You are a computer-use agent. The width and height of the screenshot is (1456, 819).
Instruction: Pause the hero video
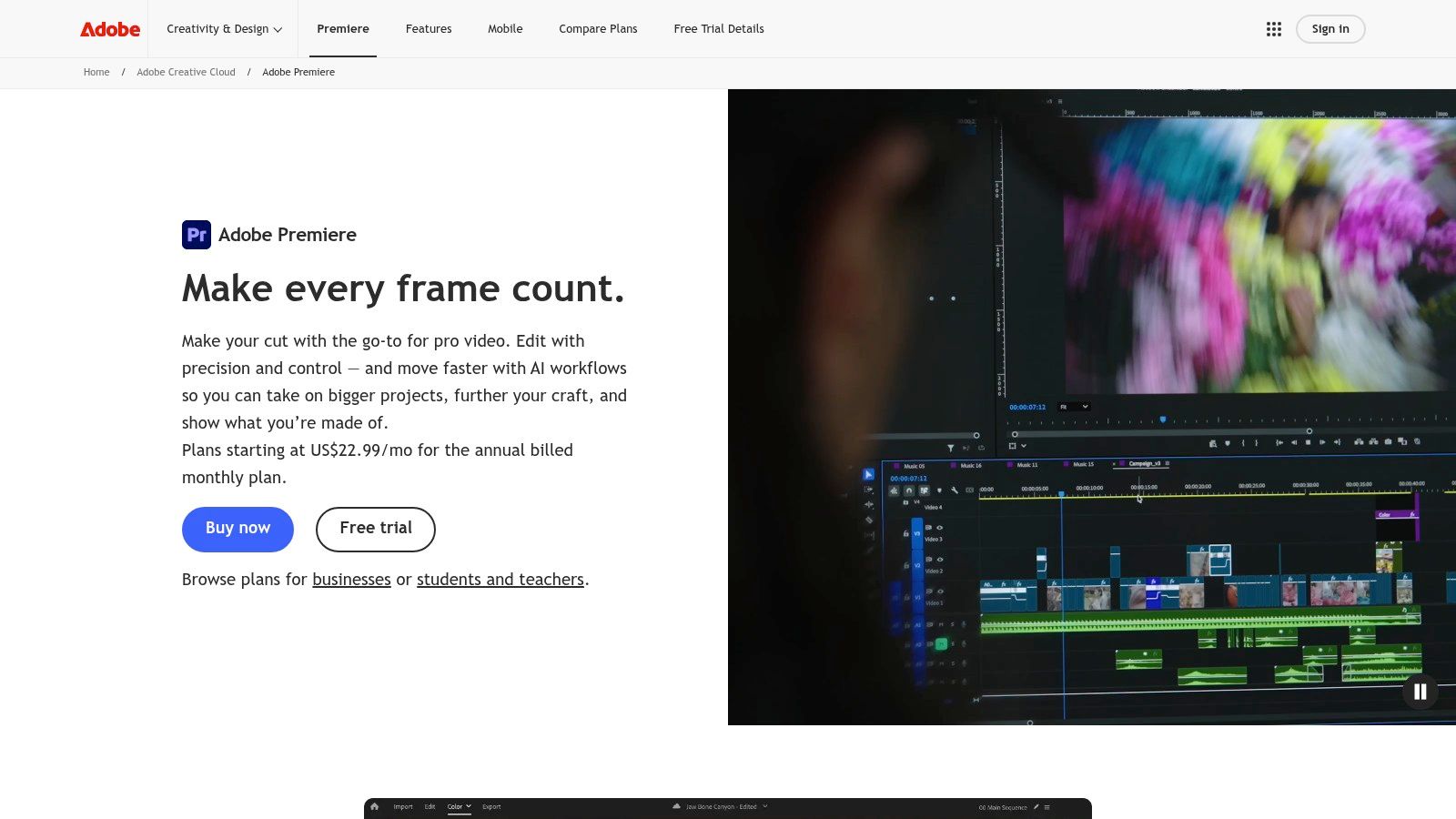(1420, 692)
